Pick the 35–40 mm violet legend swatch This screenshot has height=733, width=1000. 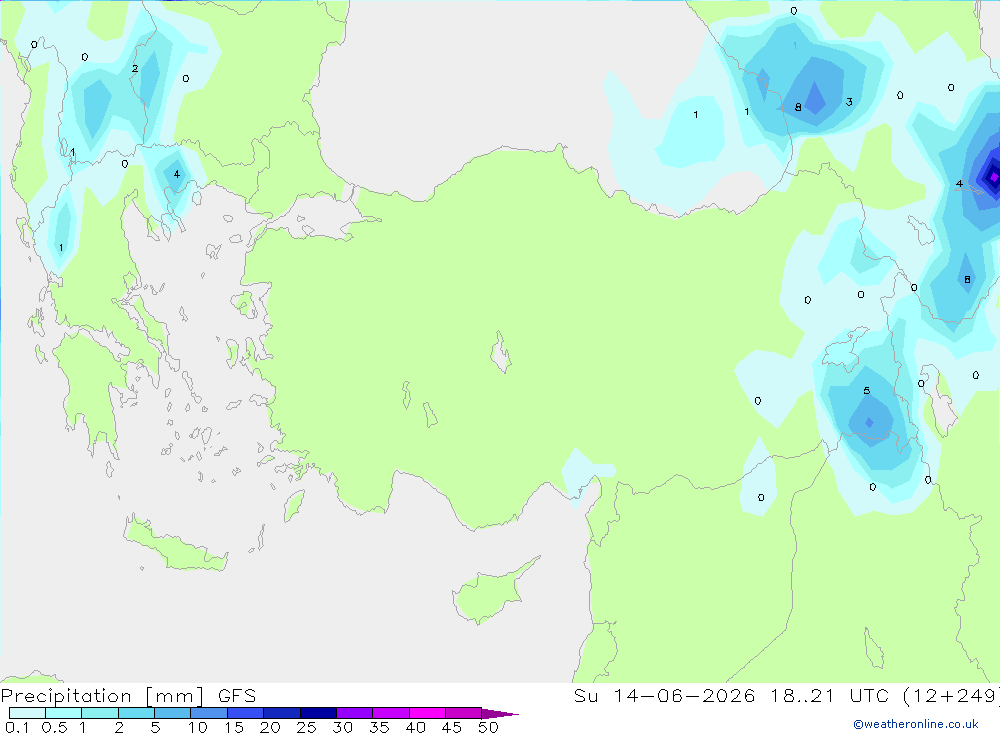click(x=391, y=713)
